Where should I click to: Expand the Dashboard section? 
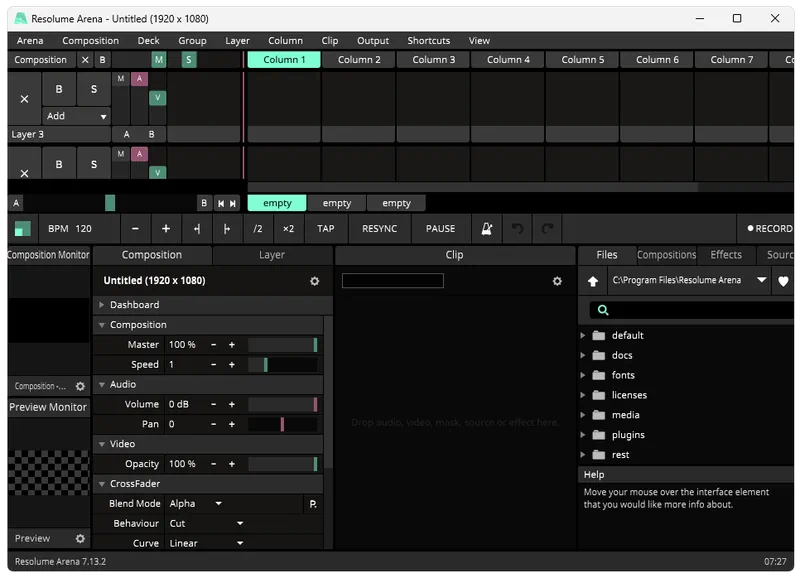[x=102, y=305]
